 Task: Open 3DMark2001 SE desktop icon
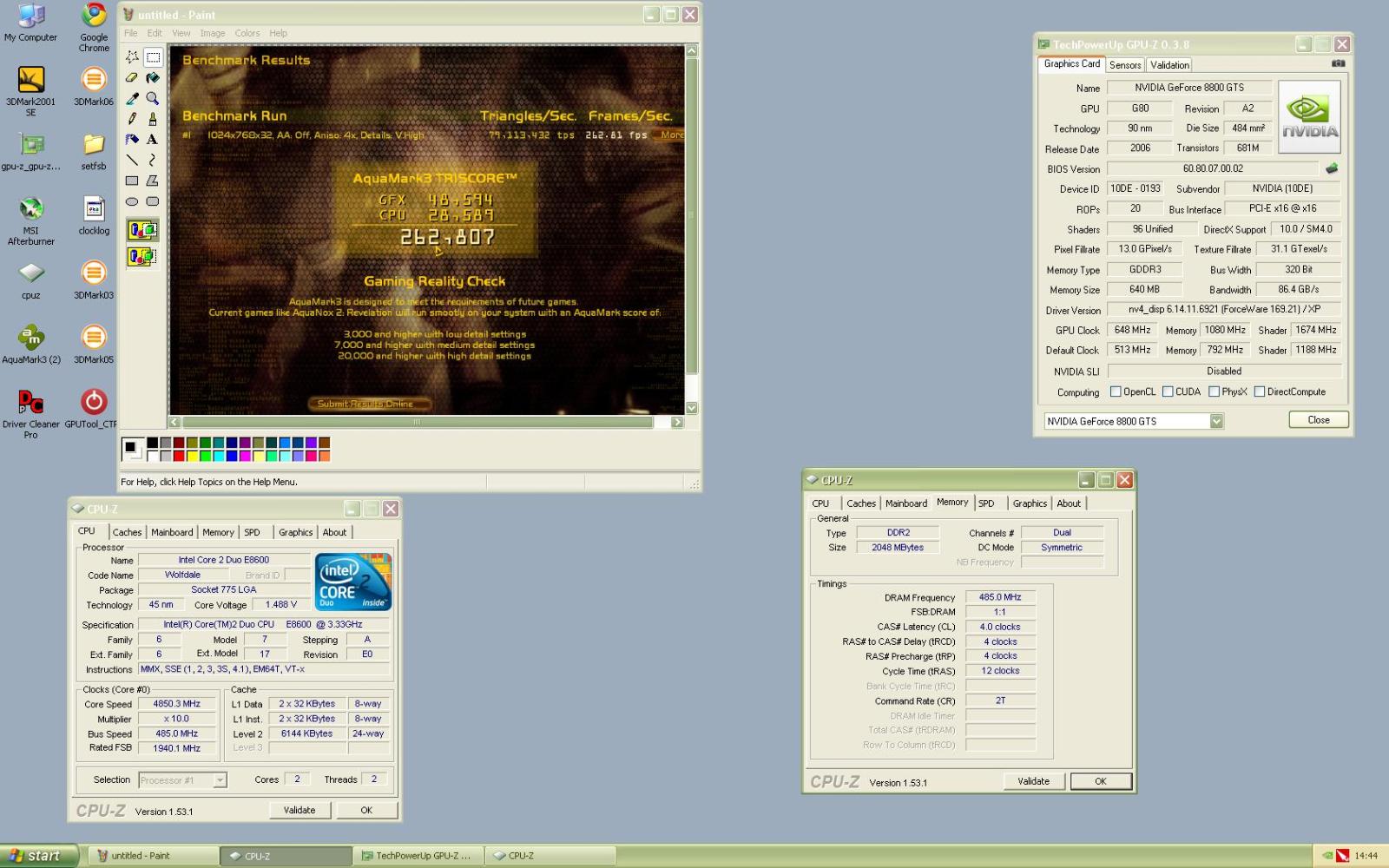coord(31,92)
